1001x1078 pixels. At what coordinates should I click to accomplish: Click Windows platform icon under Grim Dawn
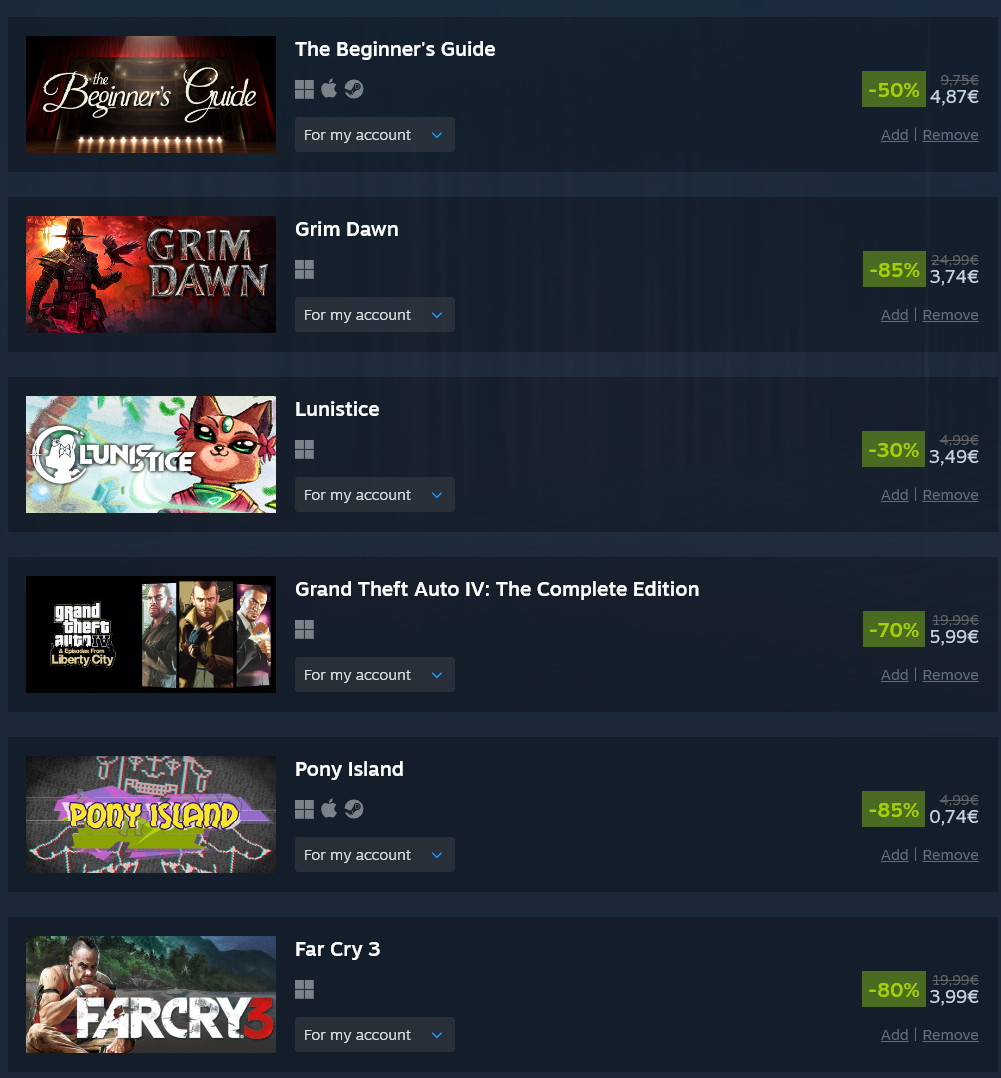[304, 270]
